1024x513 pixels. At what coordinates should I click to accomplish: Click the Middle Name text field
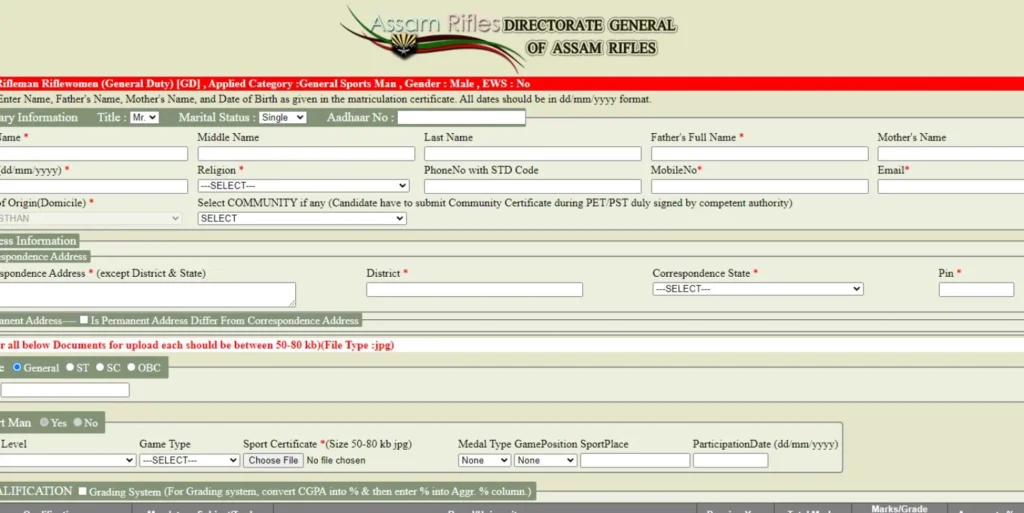pos(306,153)
